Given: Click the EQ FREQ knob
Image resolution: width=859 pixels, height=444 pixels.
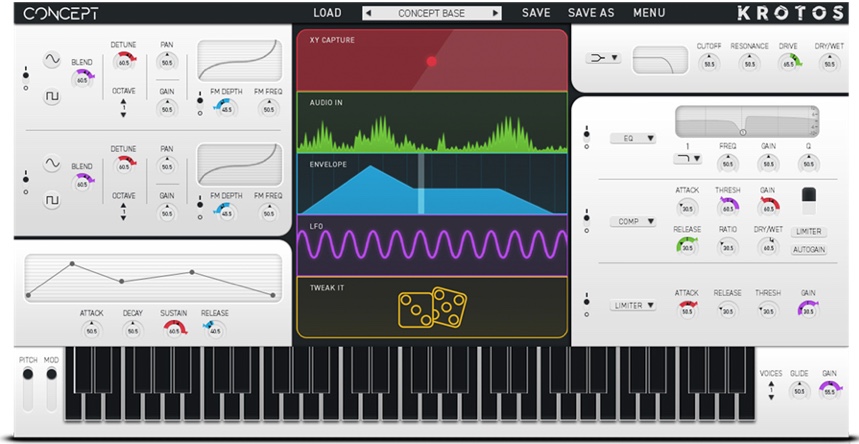Looking at the screenshot, I should point(728,164).
